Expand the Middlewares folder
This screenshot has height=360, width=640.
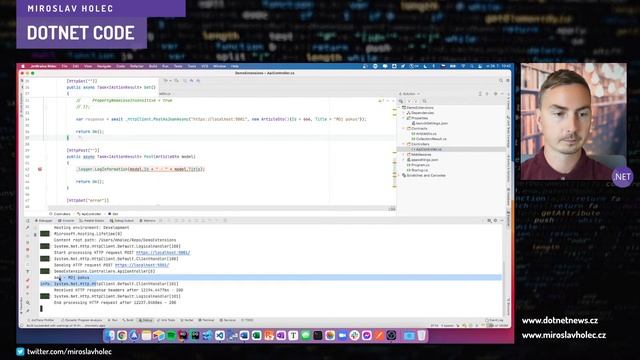[404, 155]
